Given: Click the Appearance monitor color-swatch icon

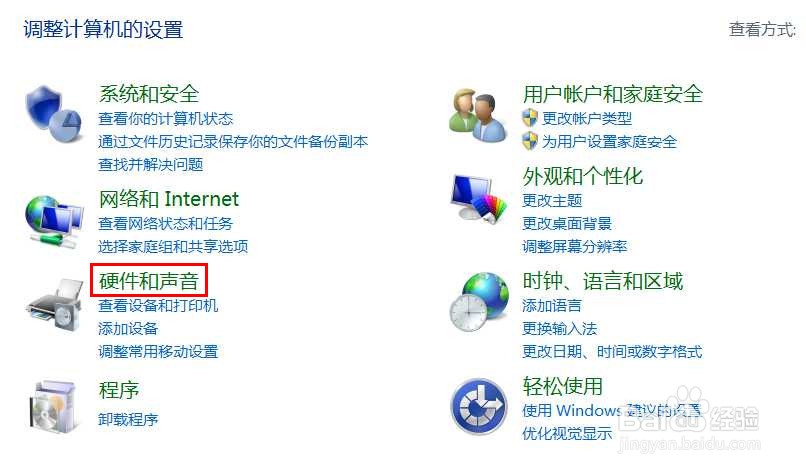Looking at the screenshot, I should point(478,198).
